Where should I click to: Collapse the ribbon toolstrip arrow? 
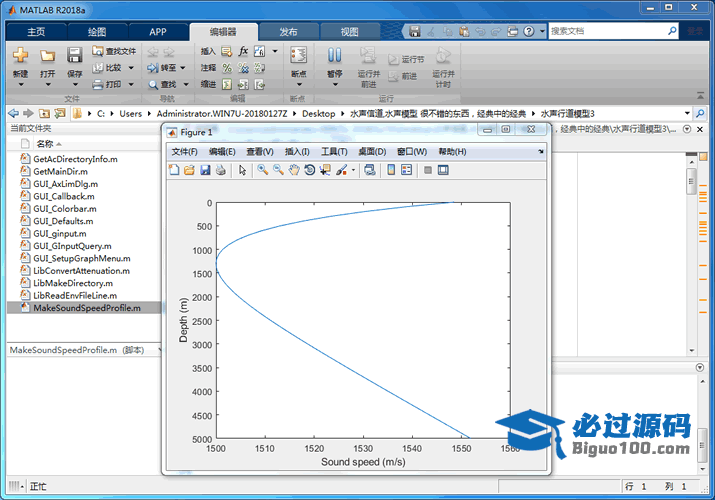(x=700, y=96)
